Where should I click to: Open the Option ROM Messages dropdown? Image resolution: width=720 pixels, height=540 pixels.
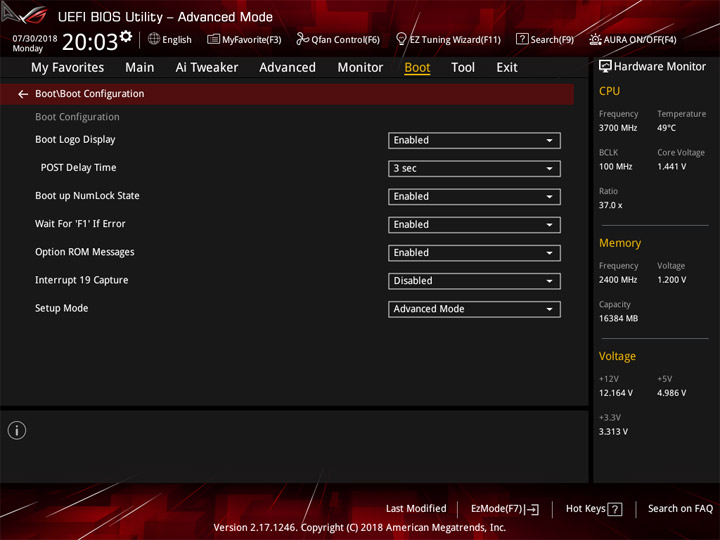[x=474, y=253]
